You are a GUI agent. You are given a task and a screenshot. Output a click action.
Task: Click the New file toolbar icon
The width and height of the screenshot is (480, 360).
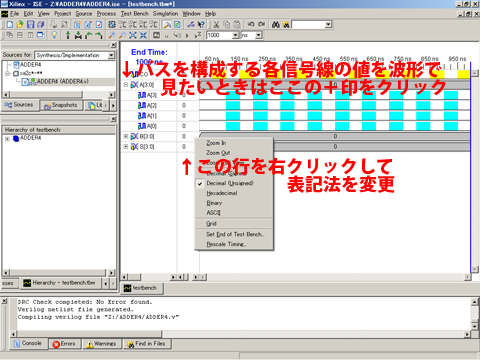click(x=10, y=24)
